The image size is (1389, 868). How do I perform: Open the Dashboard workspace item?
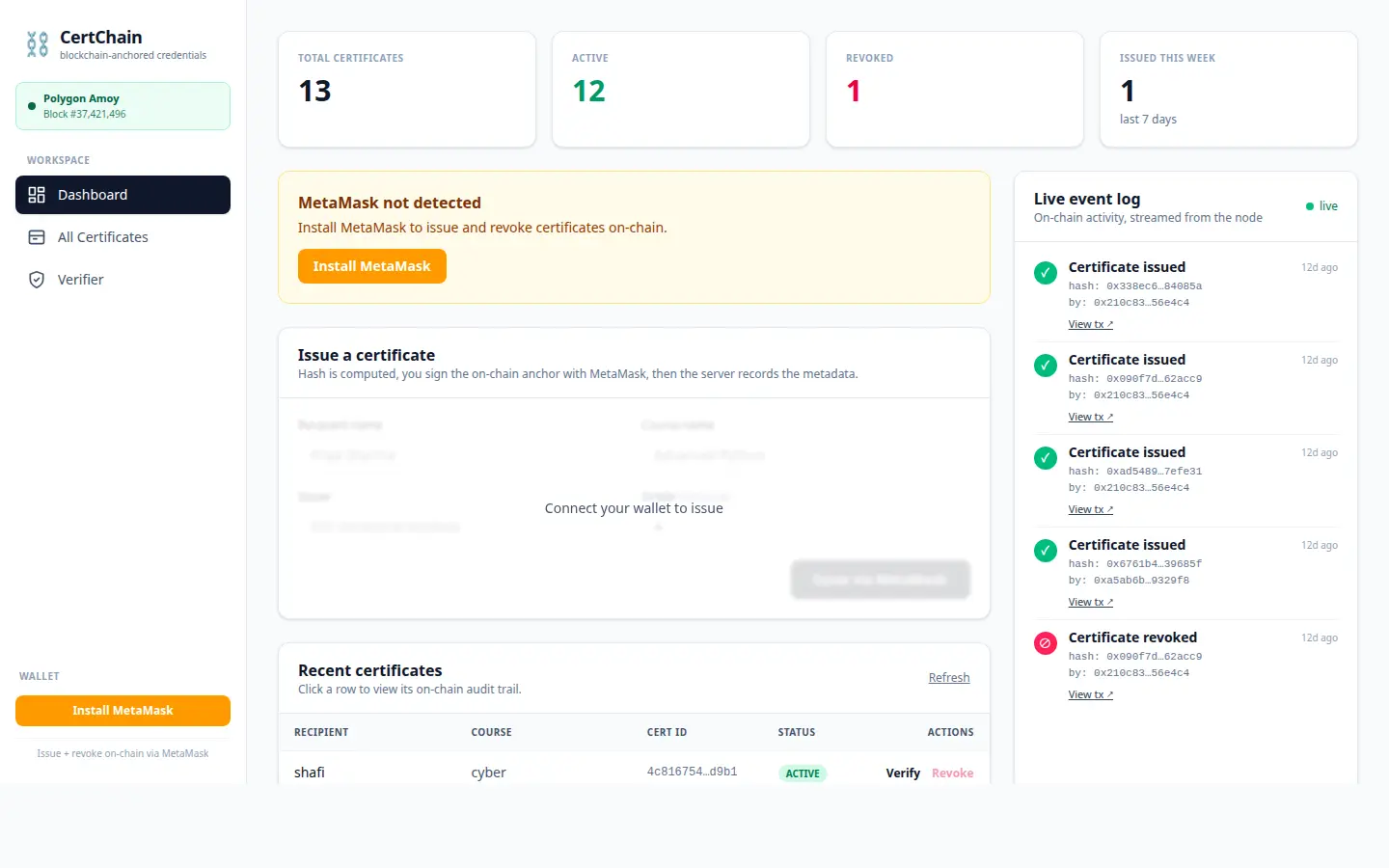(x=123, y=195)
